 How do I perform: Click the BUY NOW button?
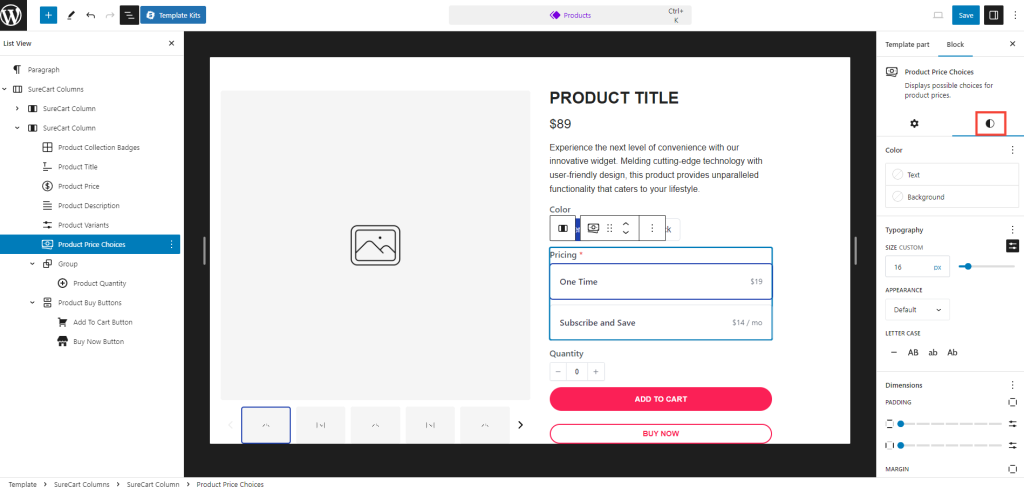tap(661, 434)
